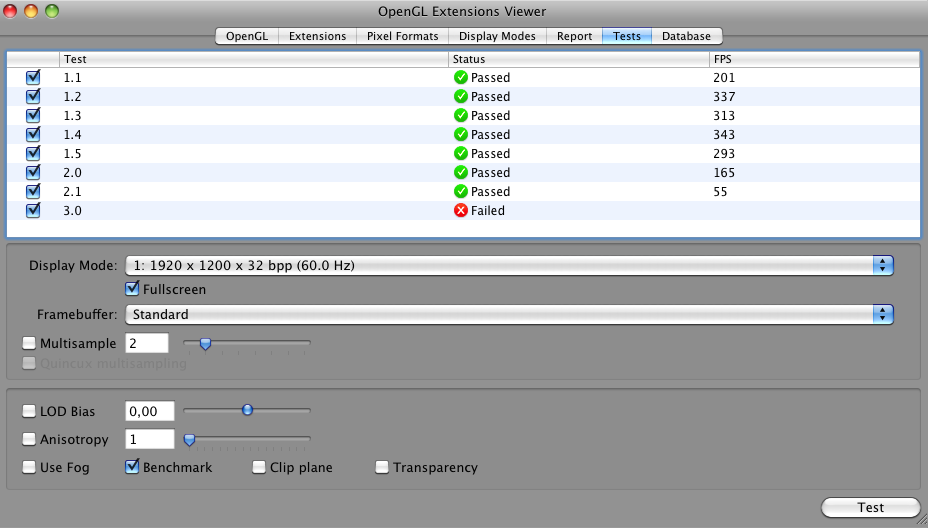Click the green Passed icon for test 1.4
Viewport: 928px width, 528px height.
(460, 134)
